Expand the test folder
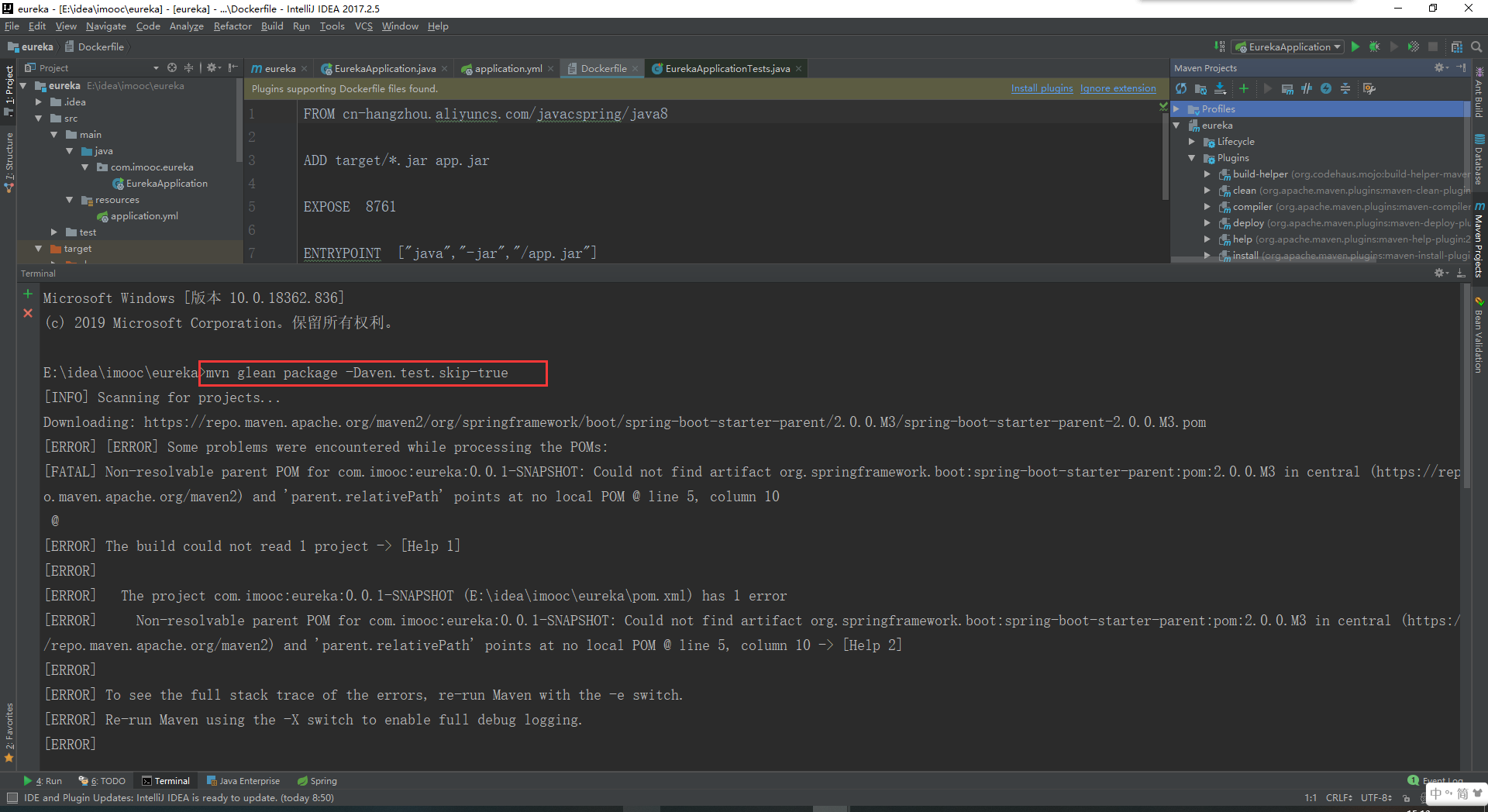Image resolution: width=1488 pixels, height=812 pixels. 54,232
